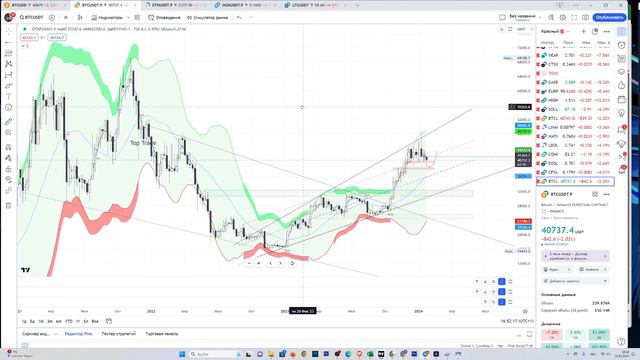Open the Alert button in top toolbar
This screenshot has width=640, height=360.
point(164,18)
